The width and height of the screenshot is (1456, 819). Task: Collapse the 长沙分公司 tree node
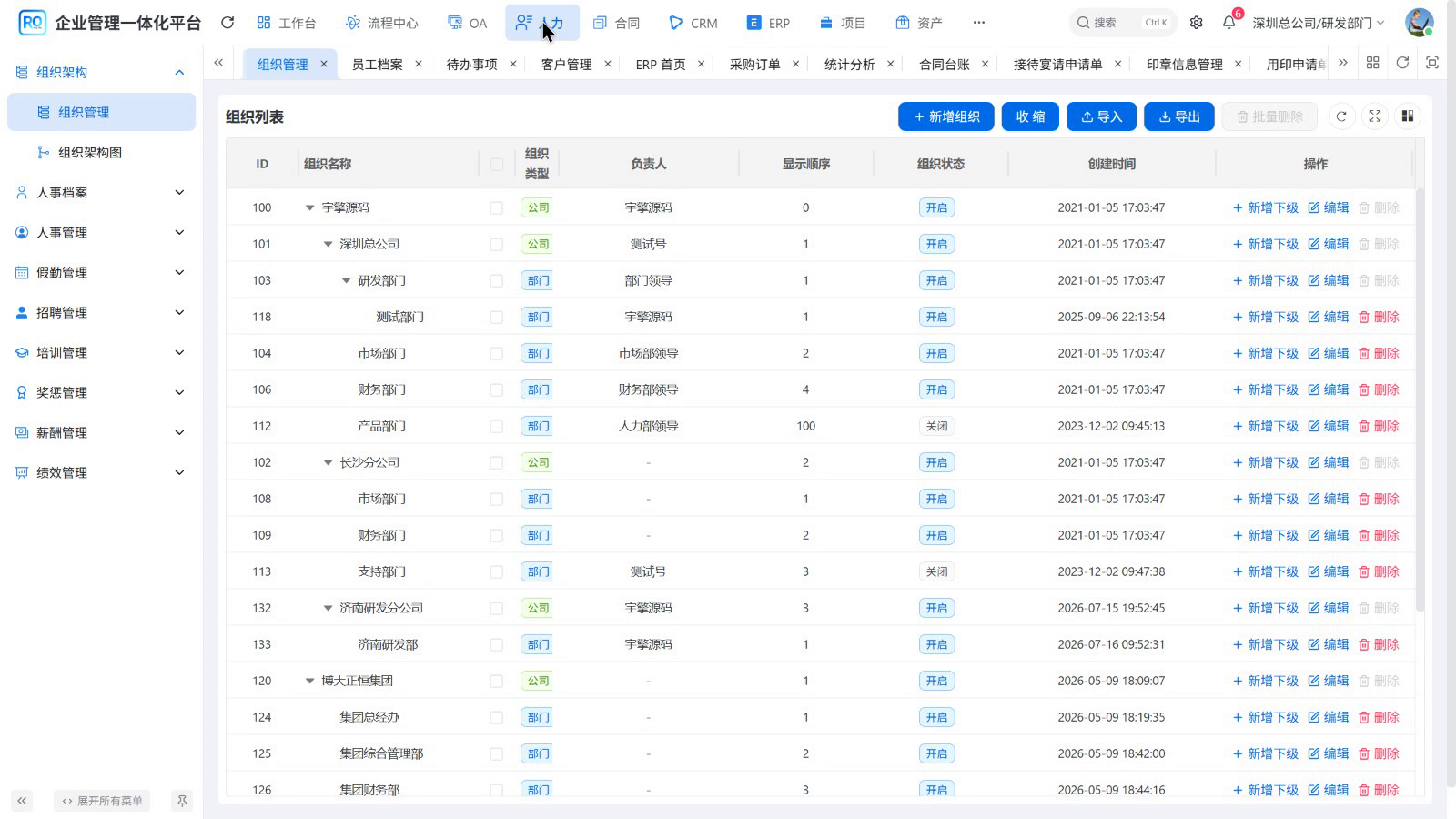[x=328, y=462]
